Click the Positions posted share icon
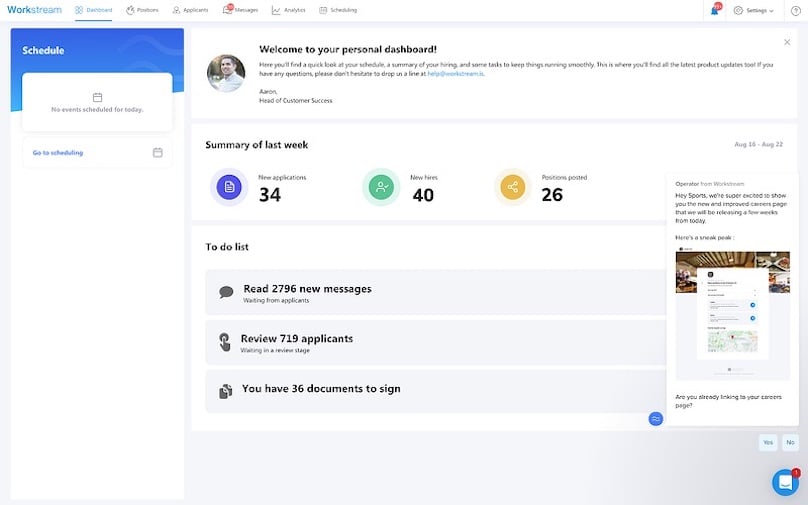The width and height of the screenshot is (808, 505). coord(513,187)
